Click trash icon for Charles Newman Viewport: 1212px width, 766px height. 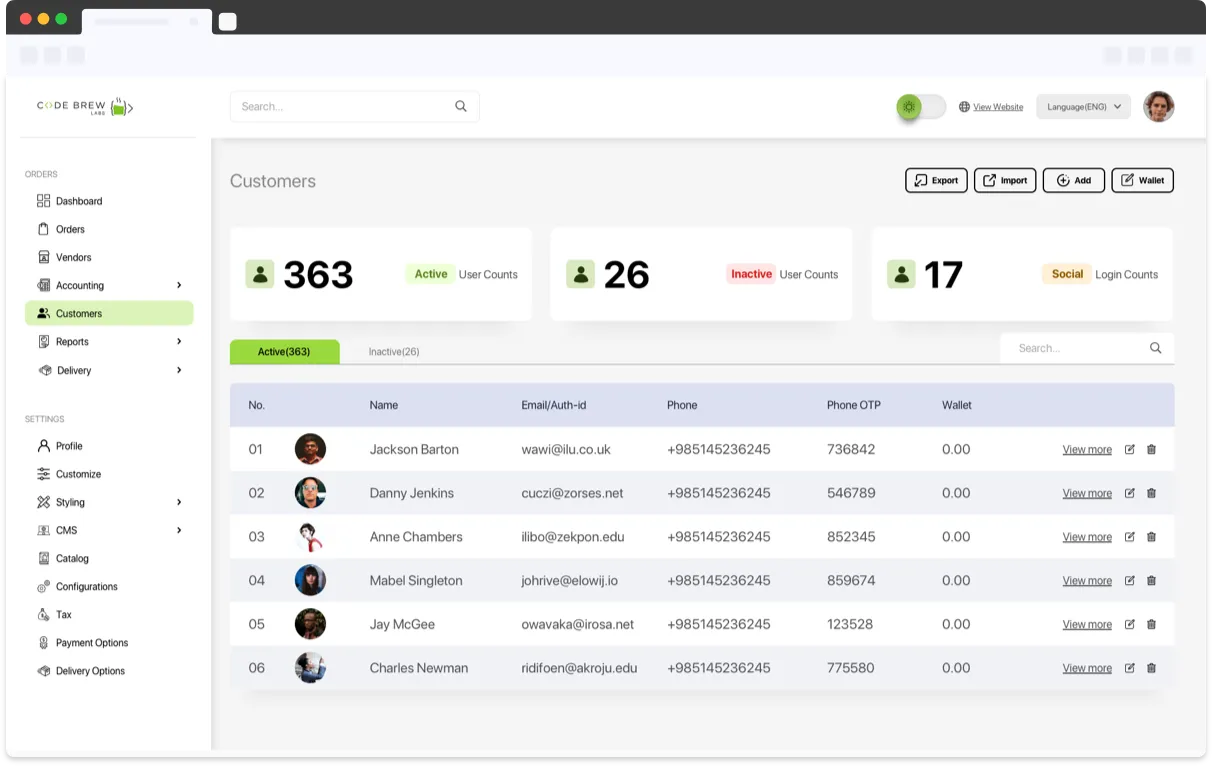pyautogui.click(x=1151, y=668)
